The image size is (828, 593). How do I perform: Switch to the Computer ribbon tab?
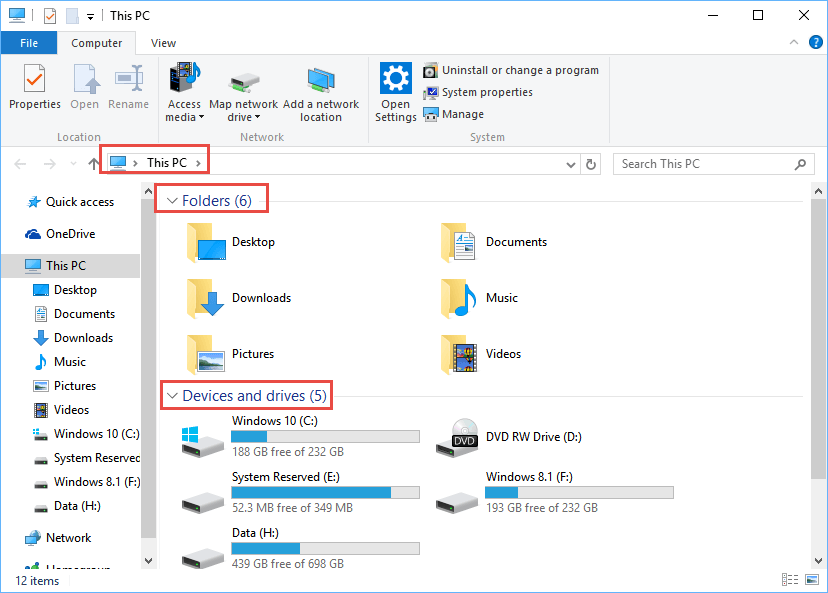pos(96,43)
